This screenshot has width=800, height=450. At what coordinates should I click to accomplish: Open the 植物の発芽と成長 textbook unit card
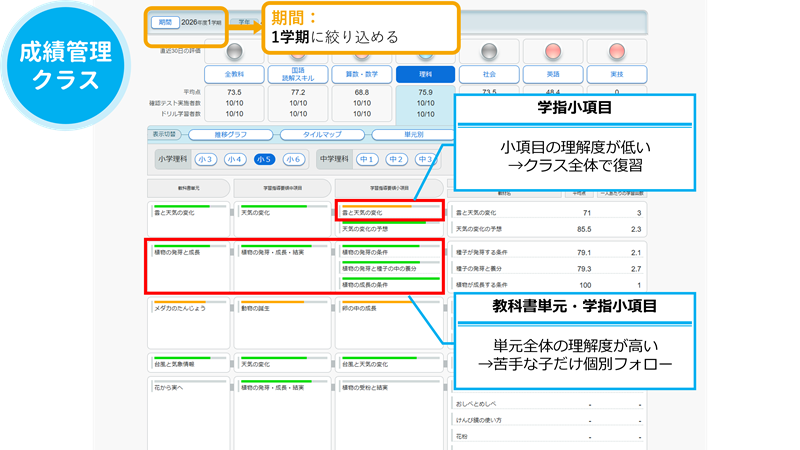[189, 267]
